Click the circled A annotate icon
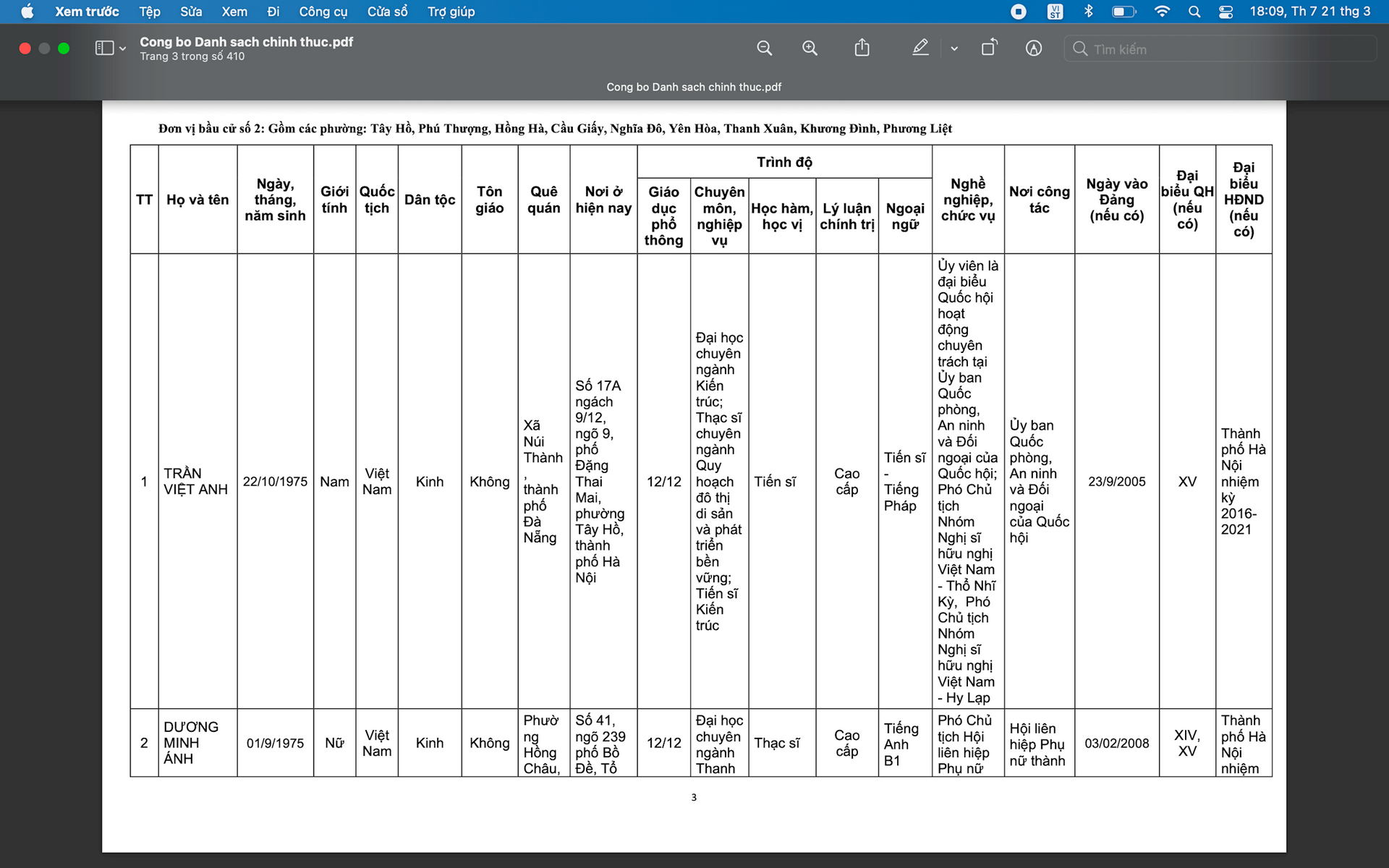The width and height of the screenshot is (1389, 868). pyautogui.click(x=1034, y=48)
